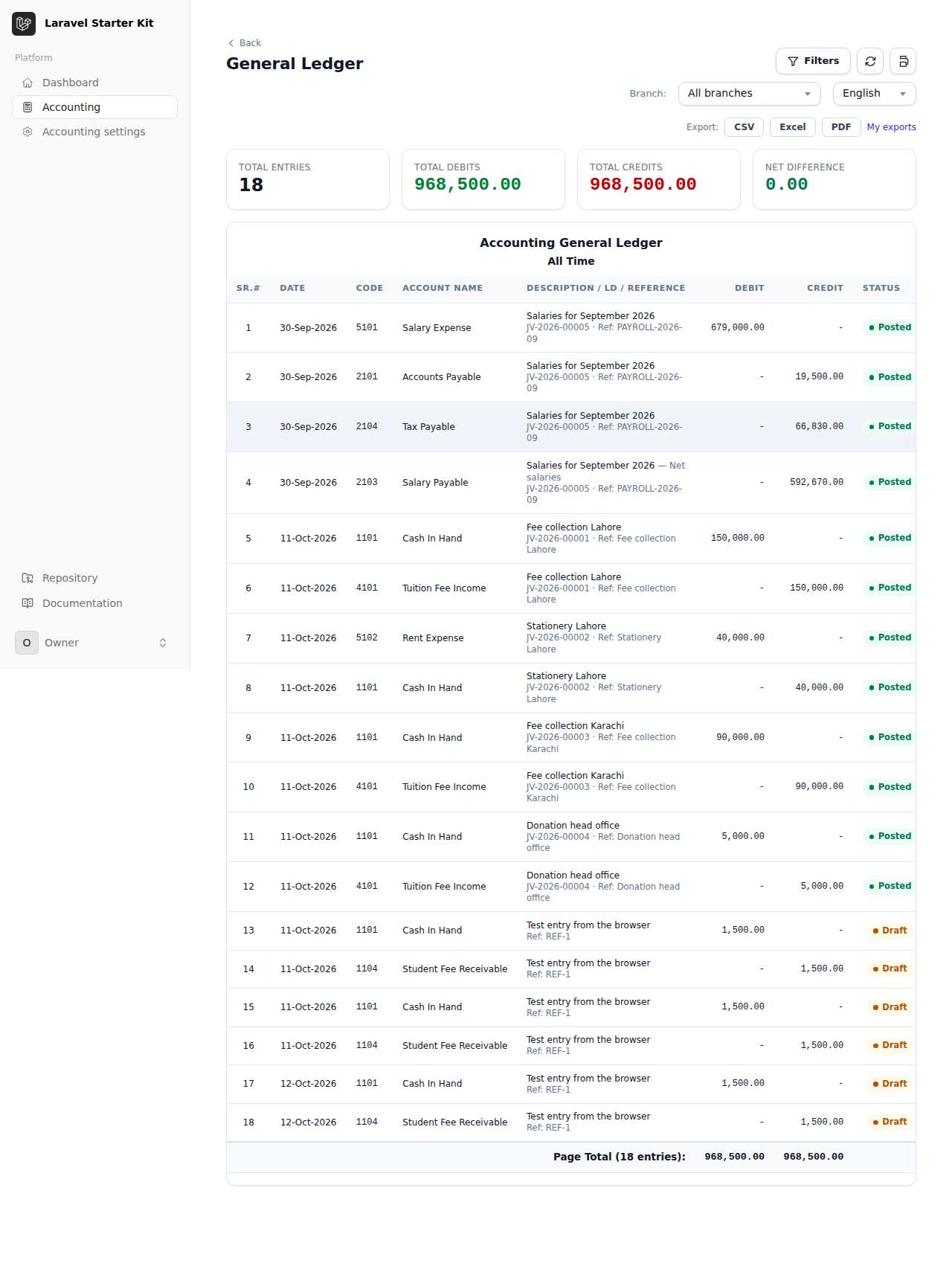
Task: Refresh the ledger with the reload icon
Action: click(870, 61)
